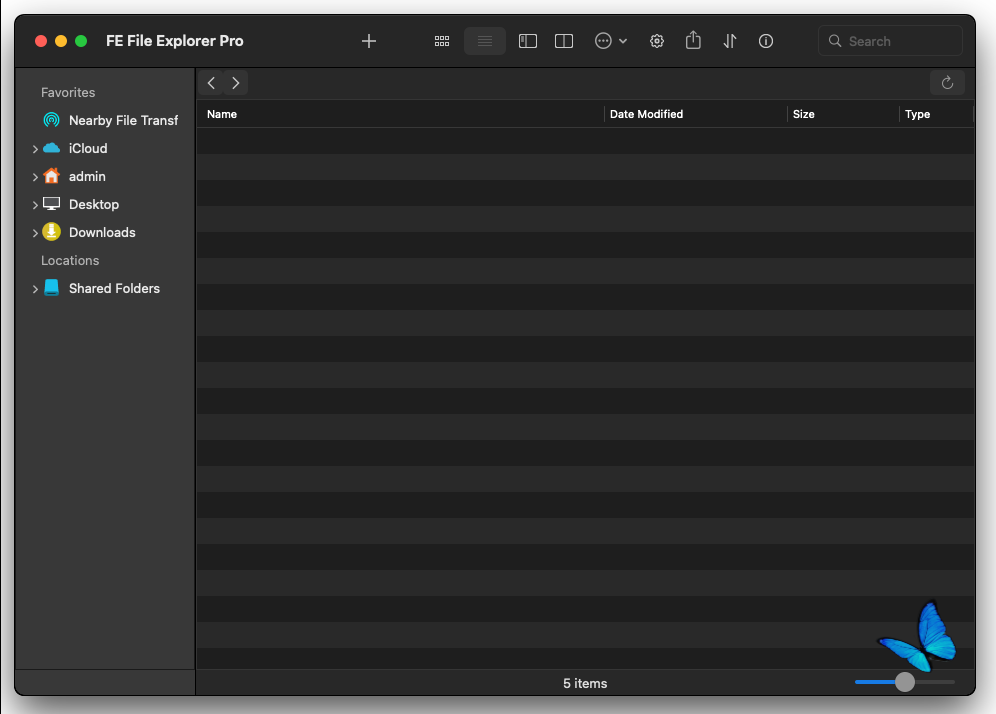Viewport: 996px width, 714px height.
Task: Open the sort order control
Action: click(729, 41)
